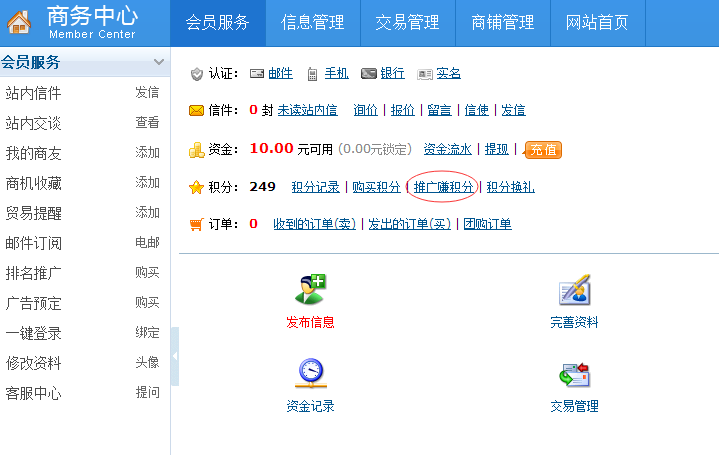Go to the 网站首页 tab

click(x=597, y=23)
